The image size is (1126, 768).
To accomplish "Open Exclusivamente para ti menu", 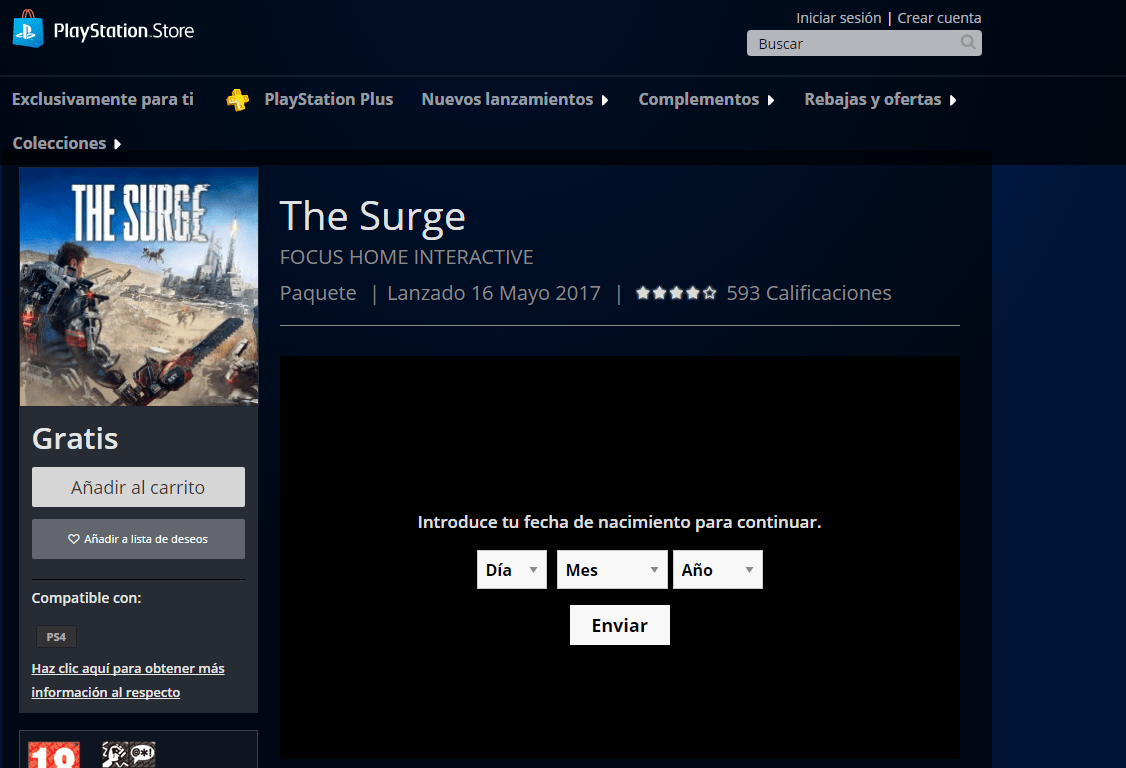I will click(103, 99).
